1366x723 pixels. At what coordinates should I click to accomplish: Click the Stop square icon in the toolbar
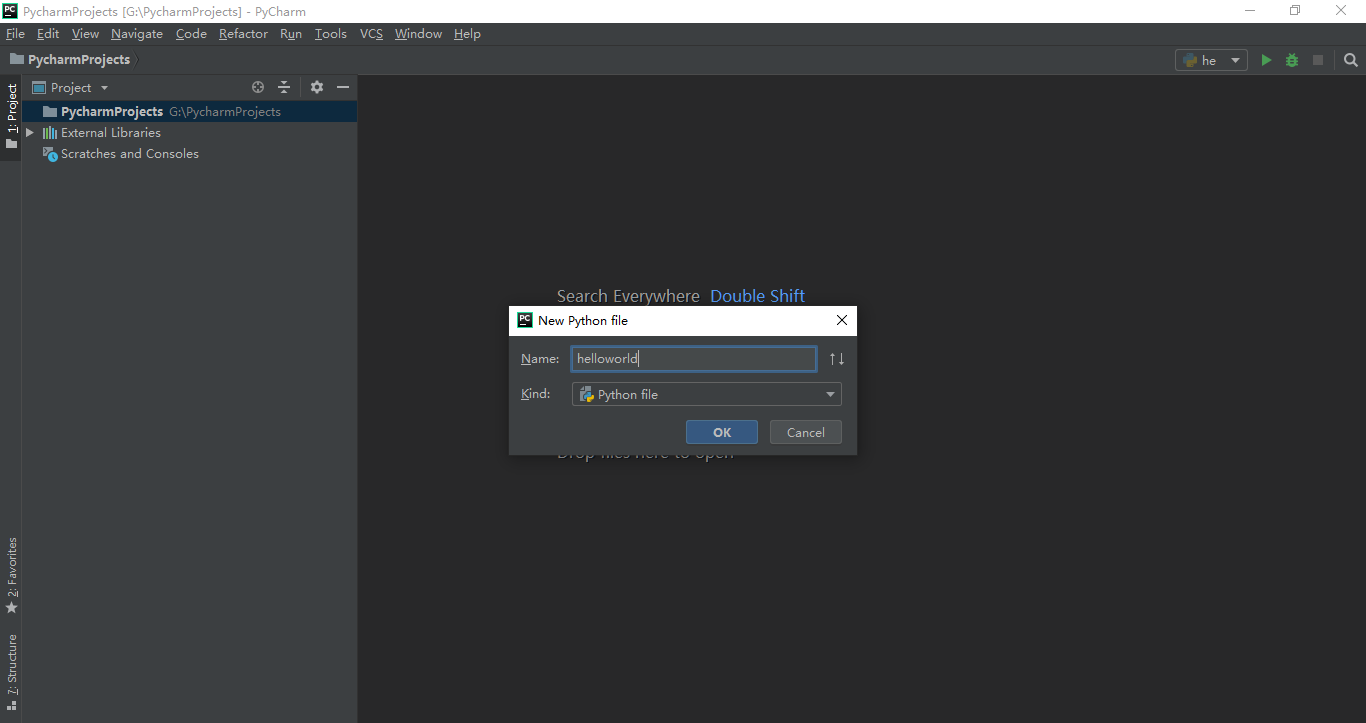point(1318,60)
